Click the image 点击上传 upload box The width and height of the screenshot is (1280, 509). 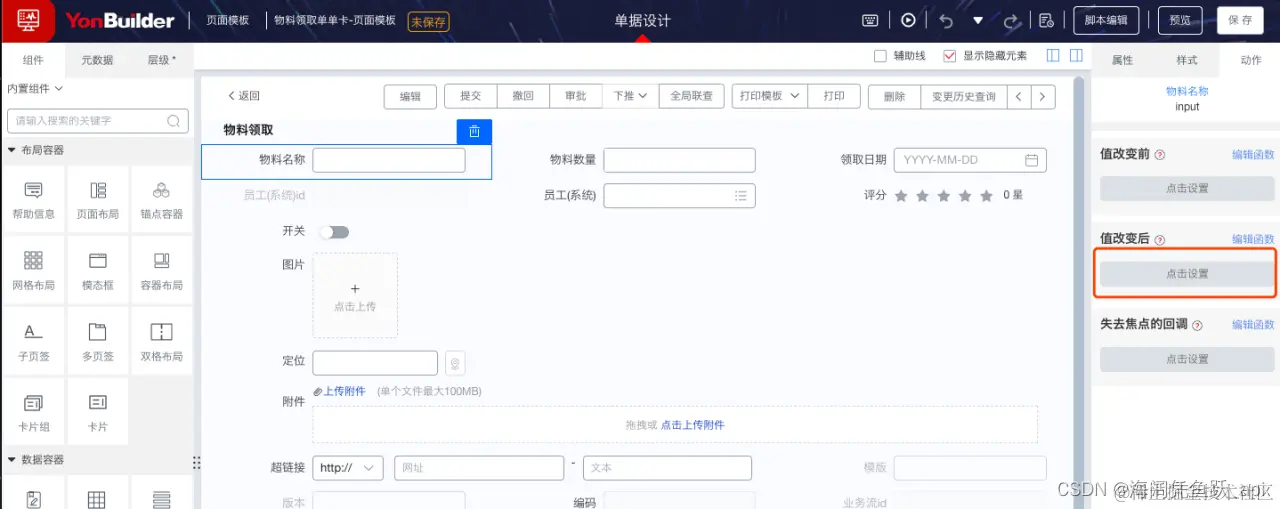pyautogui.click(x=355, y=295)
